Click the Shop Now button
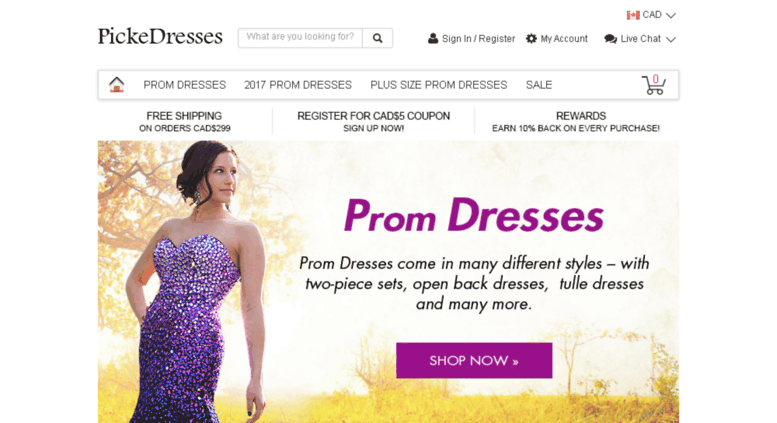Screen dimensions: 777x423 [x=474, y=361]
